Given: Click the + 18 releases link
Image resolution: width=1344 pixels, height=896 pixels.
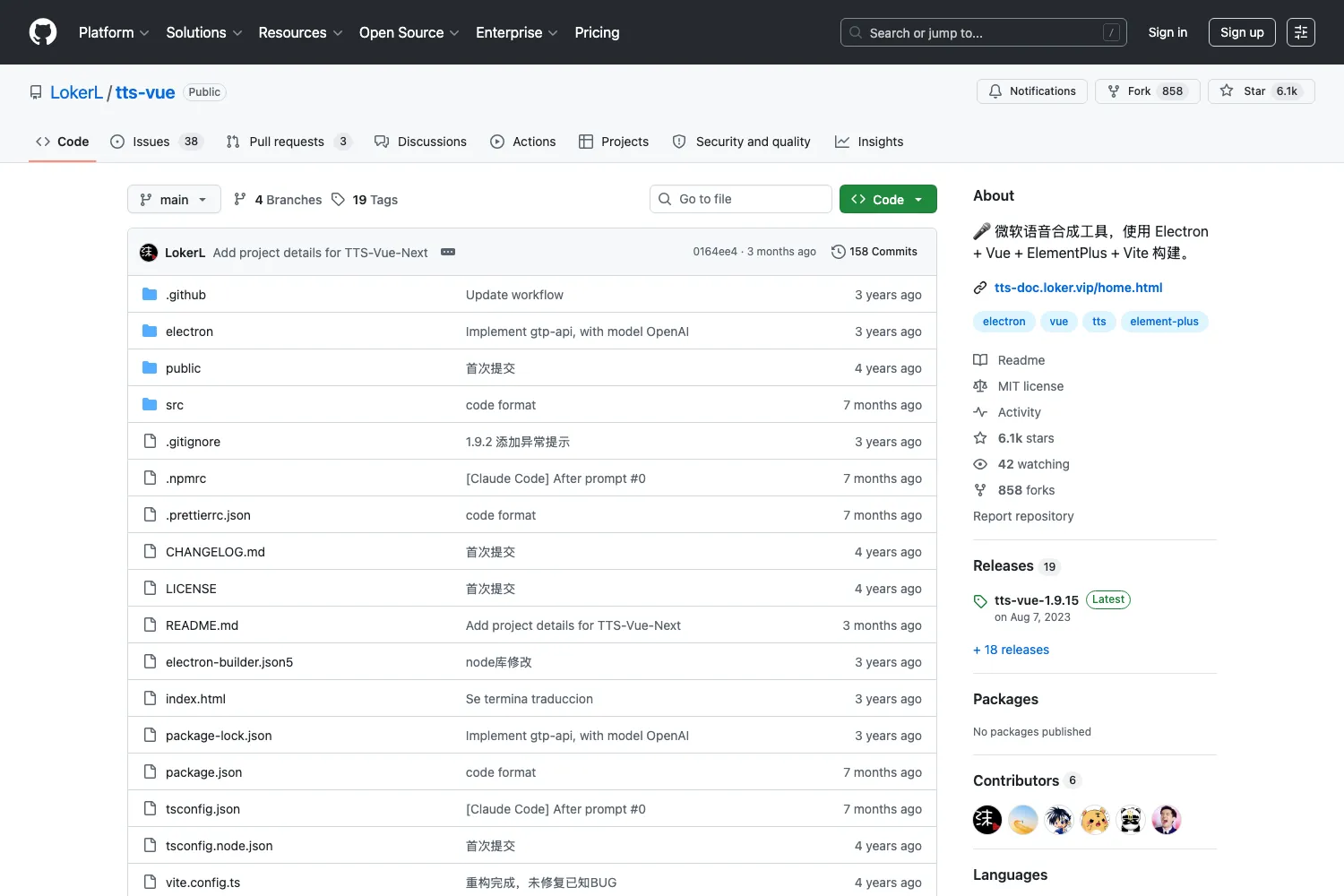Looking at the screenshot, I should coord(1011,650).
